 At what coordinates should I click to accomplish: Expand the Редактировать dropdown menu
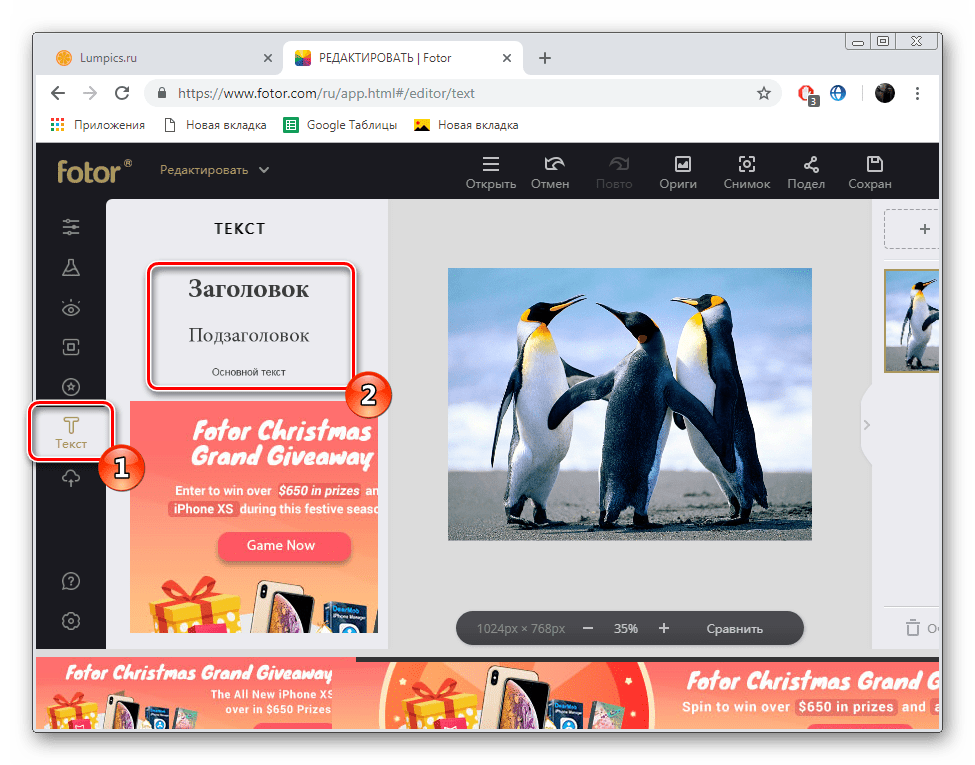215,170
